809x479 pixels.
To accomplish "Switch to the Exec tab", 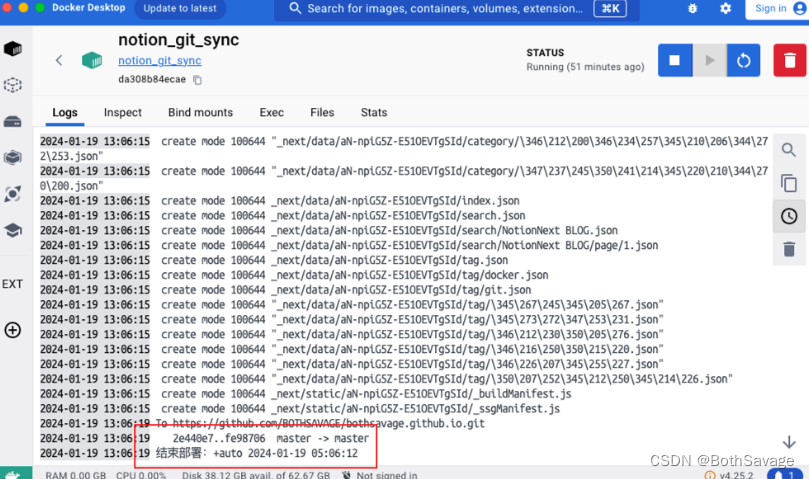I will point(271,113).
